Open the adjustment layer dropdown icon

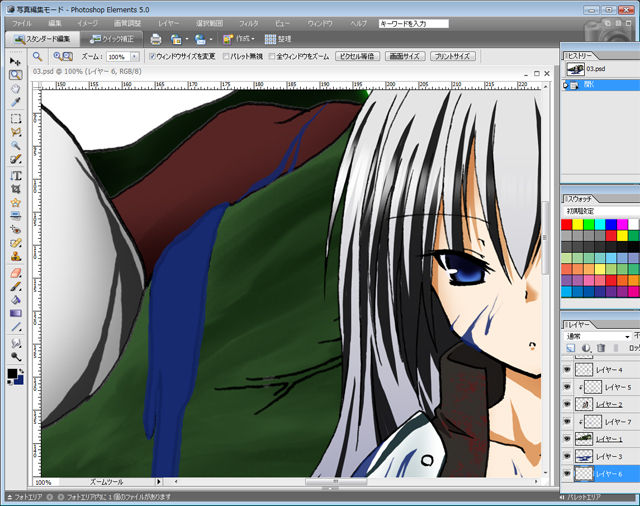(x=586, y=348)
